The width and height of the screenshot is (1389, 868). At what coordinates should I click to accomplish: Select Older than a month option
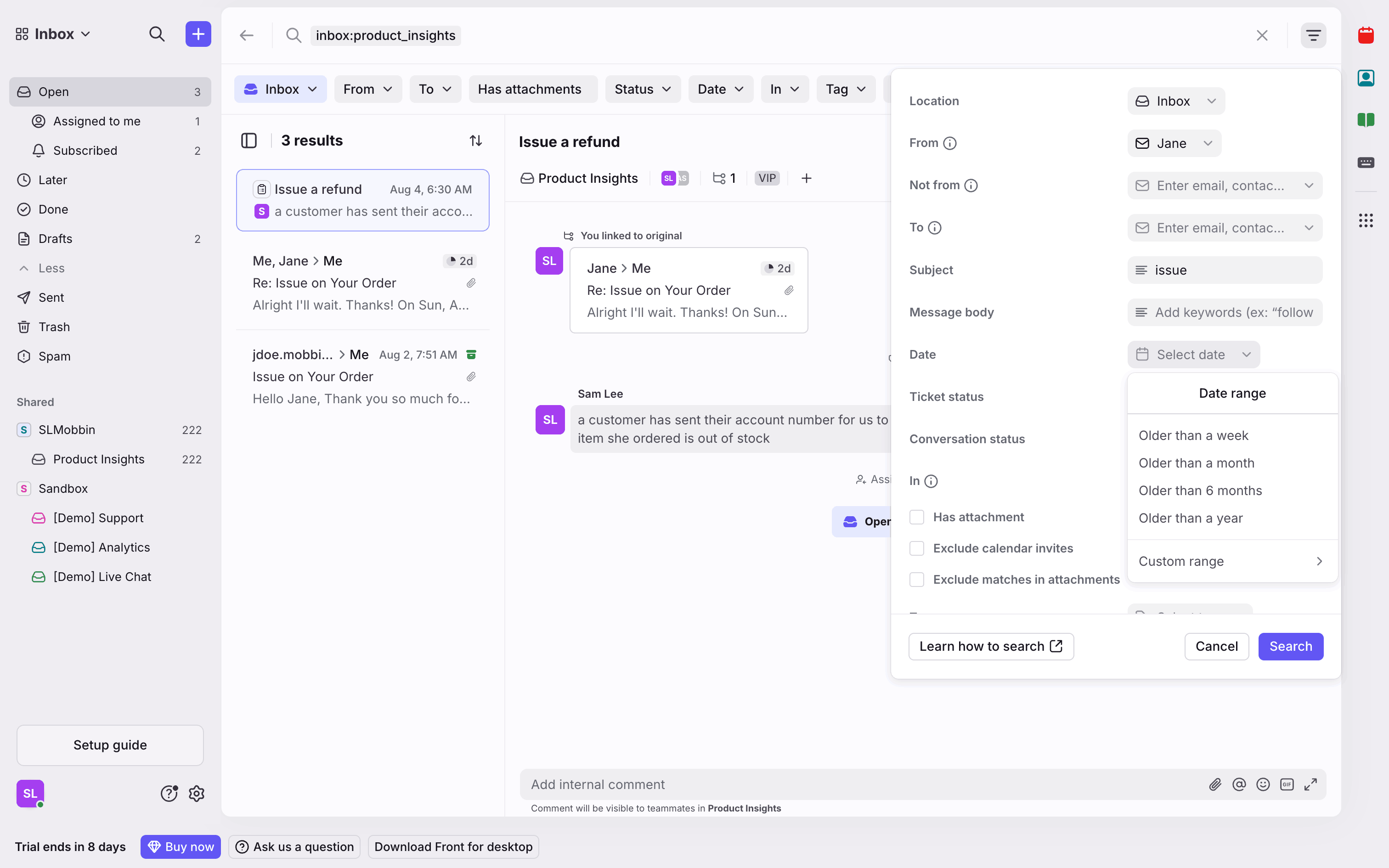click(x=1196, y=463)
